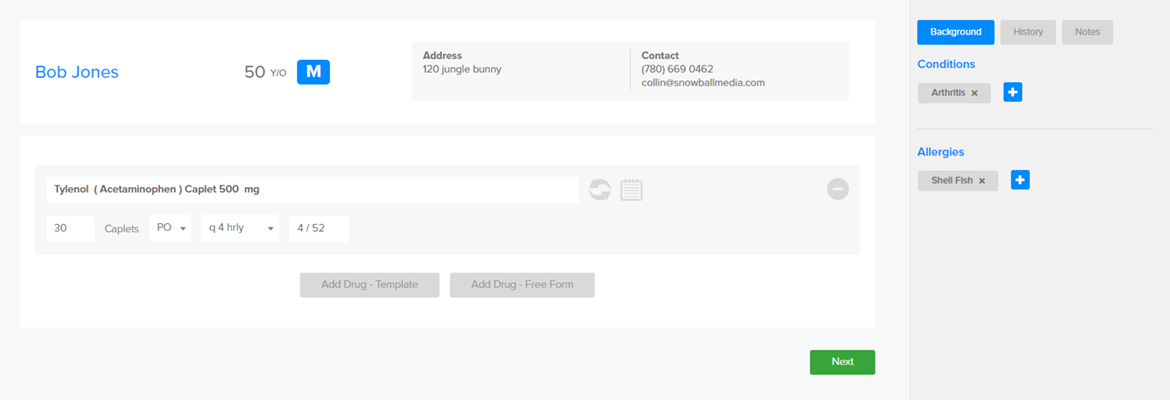Click the Tylenol drug name field
Viewport: 1170px width, 400px height.
(x=311, y=189)
